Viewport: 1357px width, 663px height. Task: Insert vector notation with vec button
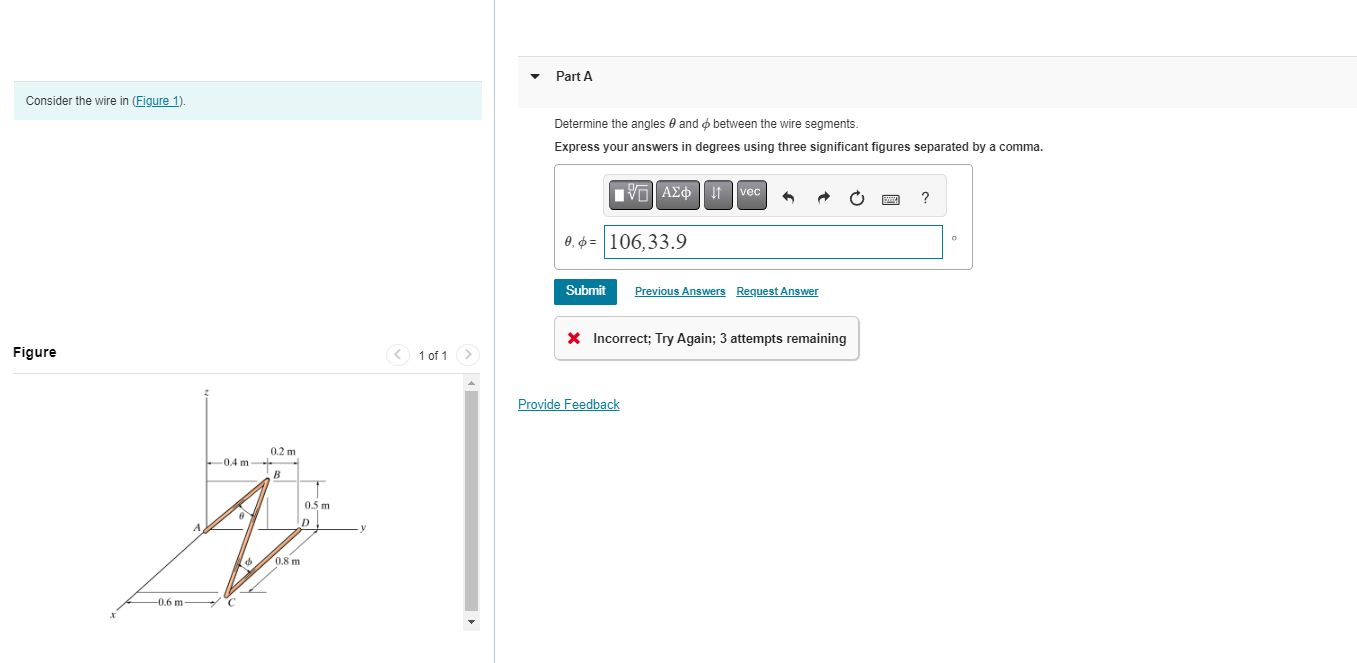coord(751,195)
